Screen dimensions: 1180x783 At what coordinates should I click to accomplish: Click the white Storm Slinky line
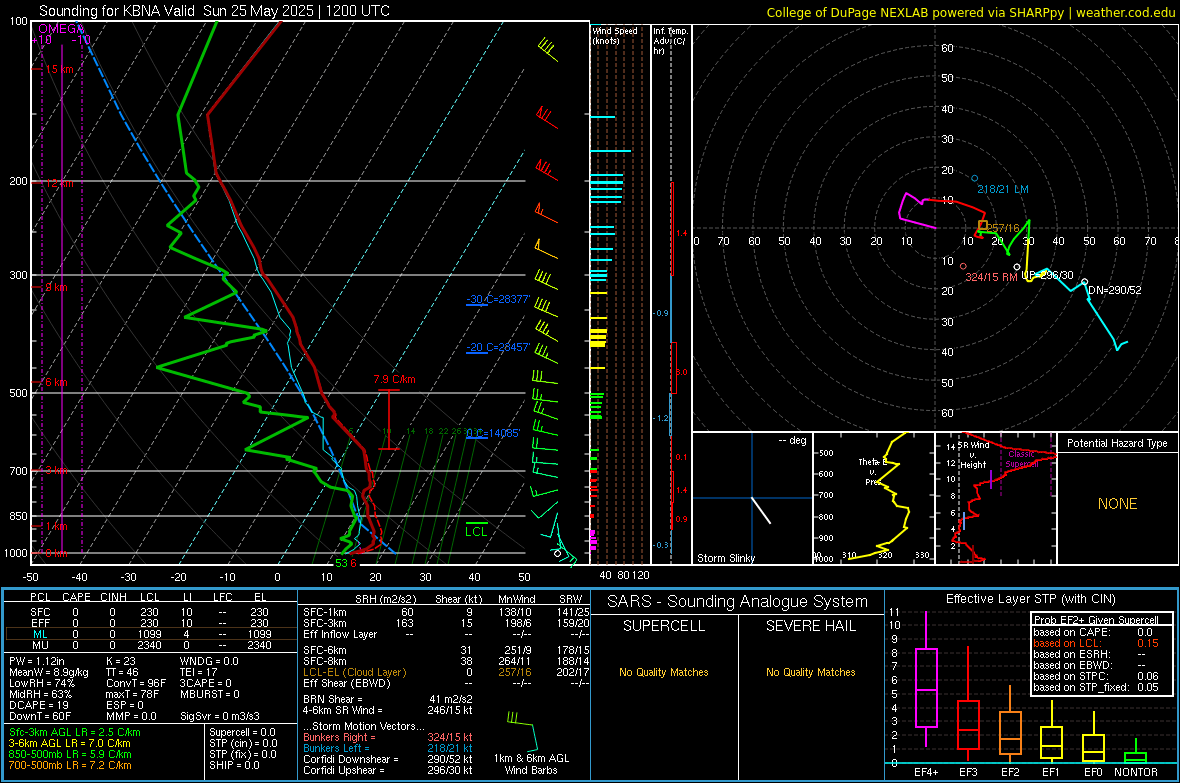(x=762, y=510)
